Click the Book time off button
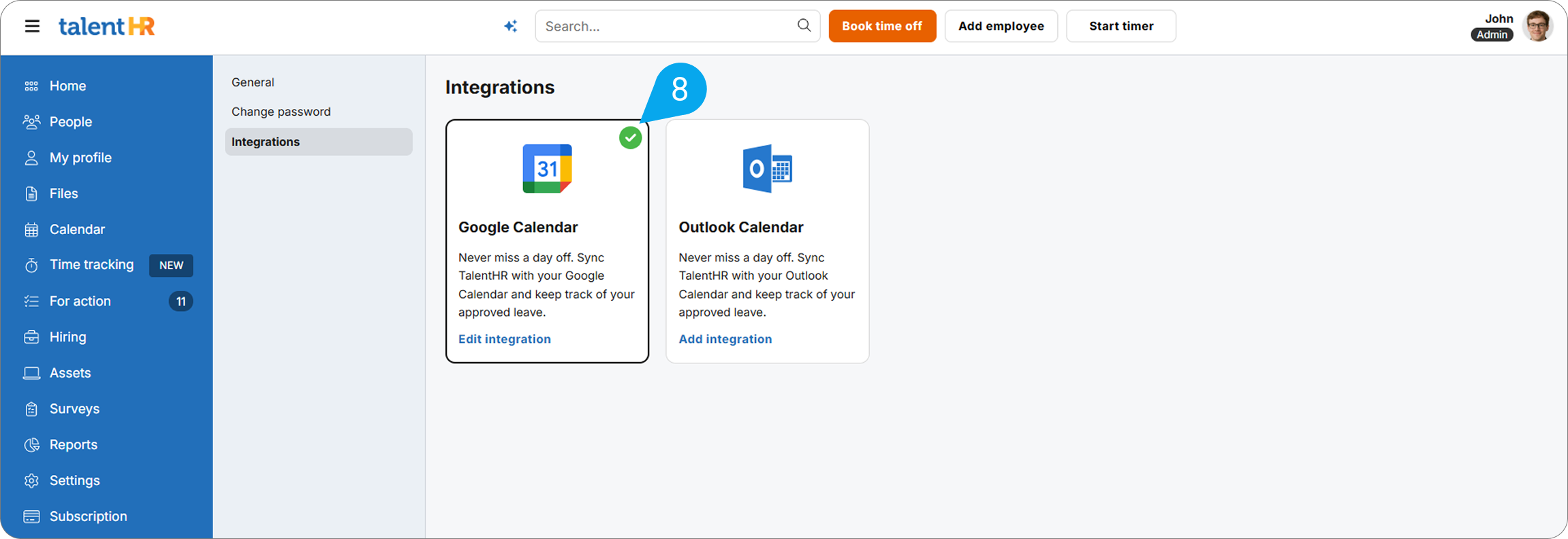Screen dimensions: 1568x539 point(882,26)
